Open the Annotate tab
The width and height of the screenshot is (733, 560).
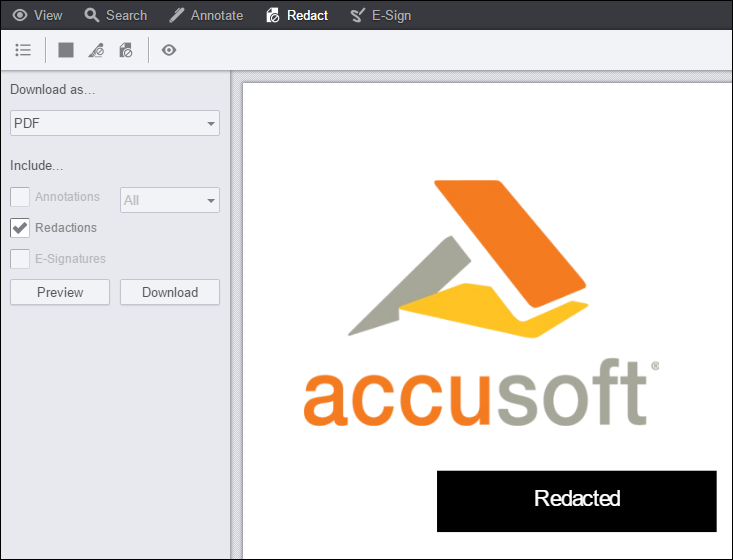click(206, 15)
